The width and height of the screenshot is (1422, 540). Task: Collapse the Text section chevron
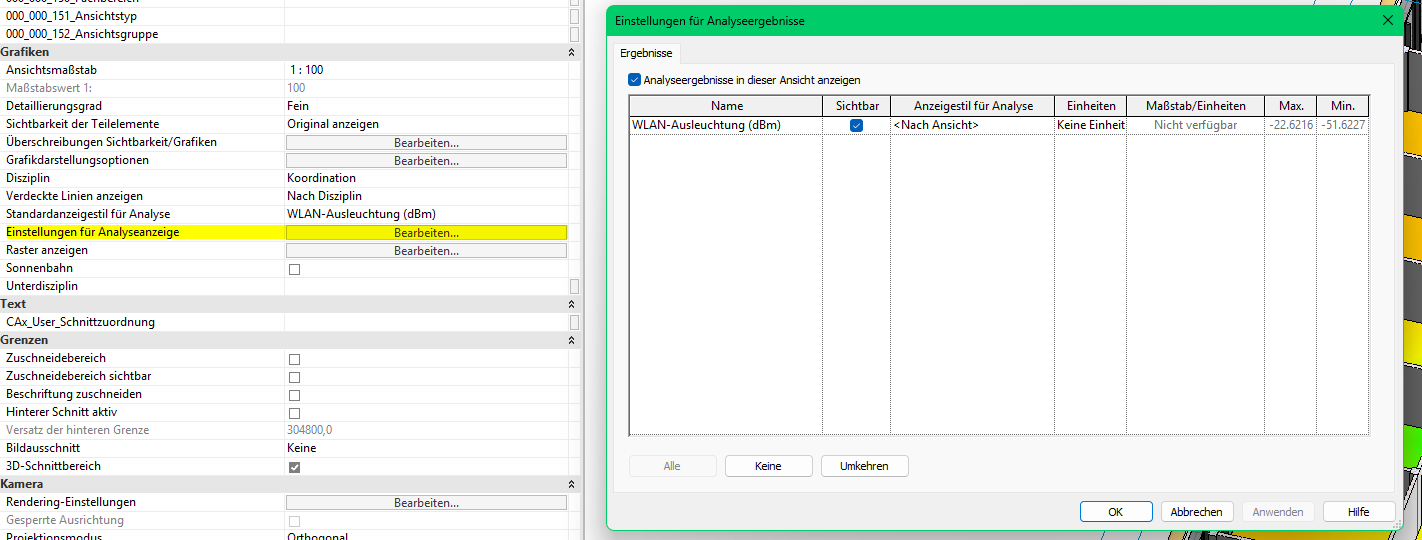(x=571, y=304)
